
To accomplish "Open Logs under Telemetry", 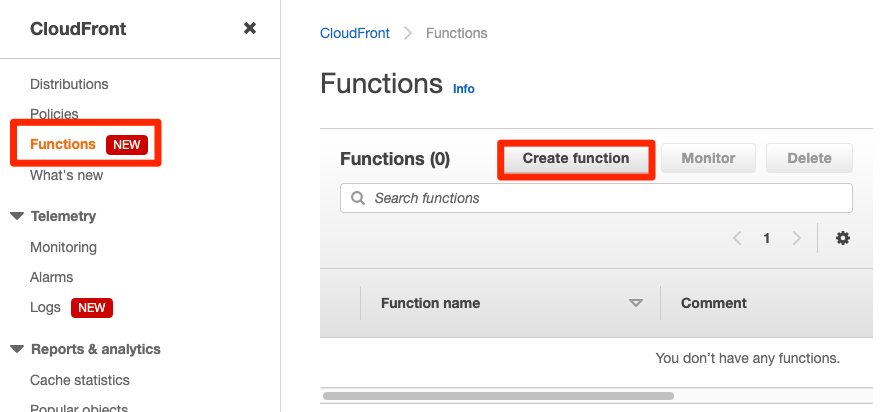I will 45,308.
